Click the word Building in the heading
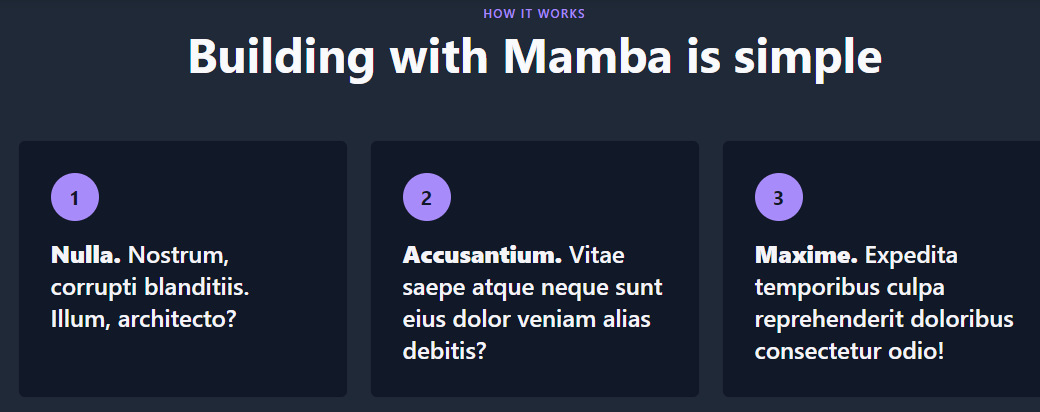This screenshot has height=412, width=1040. [282, 57]
